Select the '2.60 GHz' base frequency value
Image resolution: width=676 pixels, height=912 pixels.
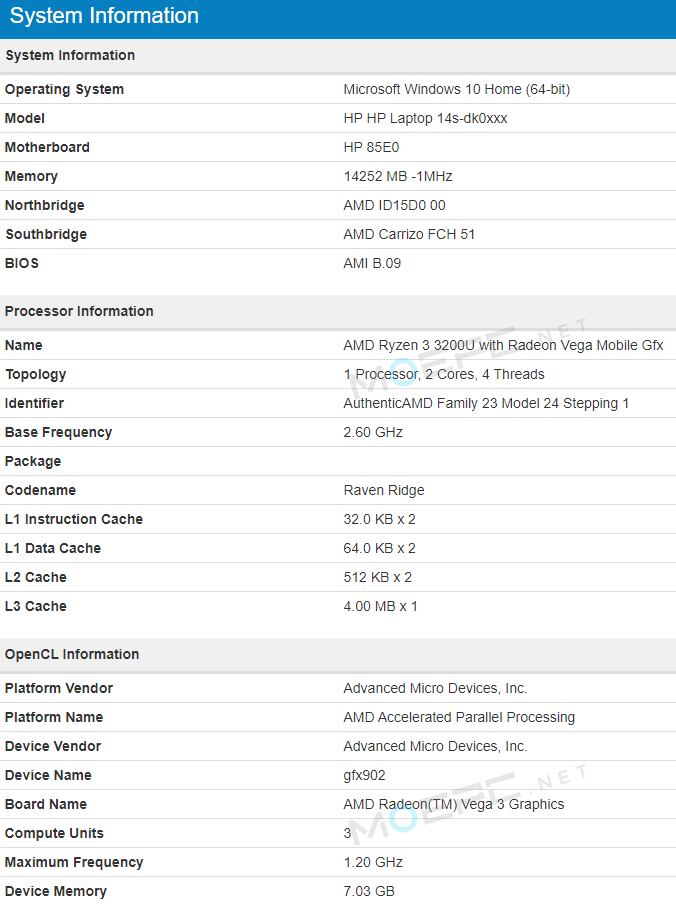tap(373, 432)
